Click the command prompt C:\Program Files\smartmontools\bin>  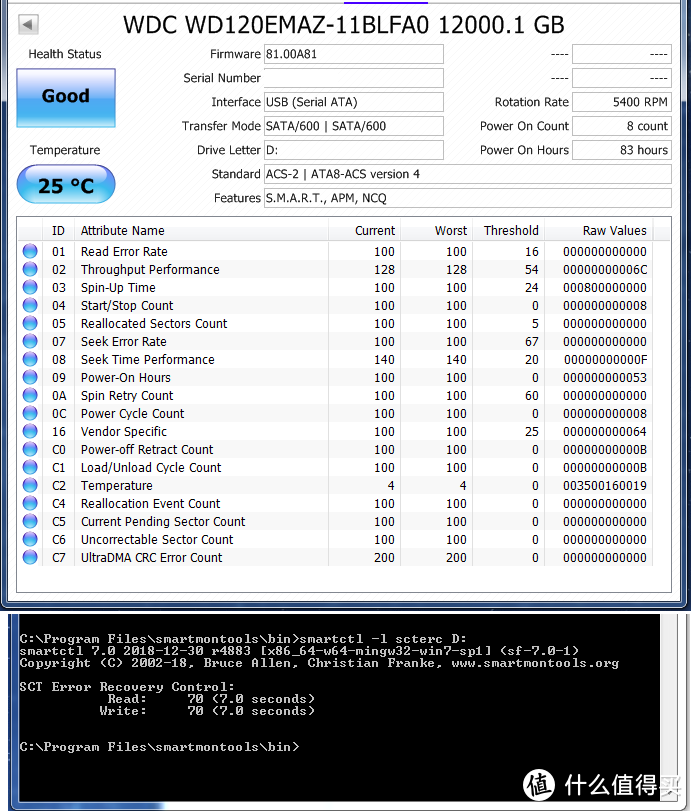click(x=159, y=747)
